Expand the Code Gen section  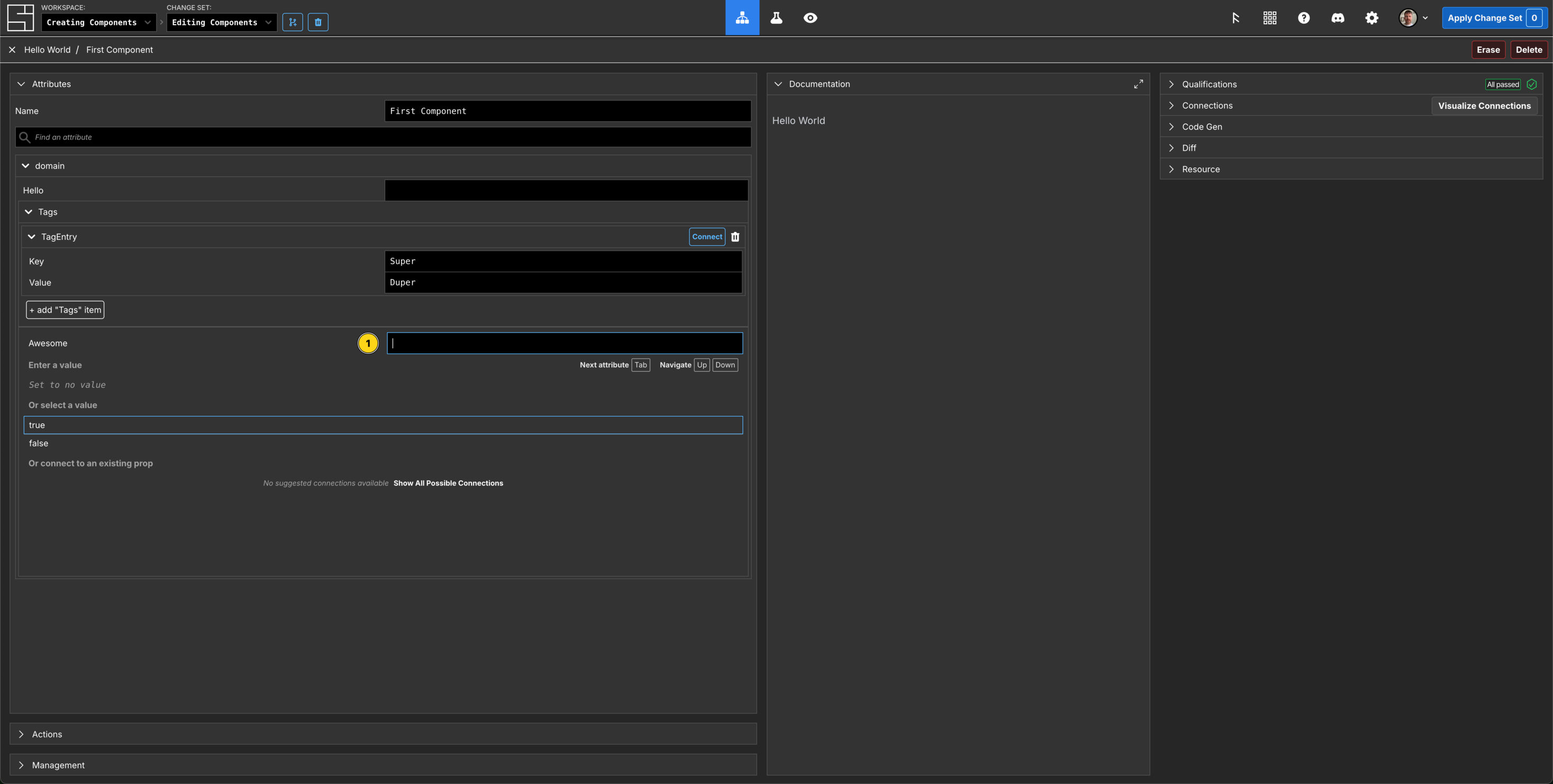pyautogui.click(x=1171, y=127)
